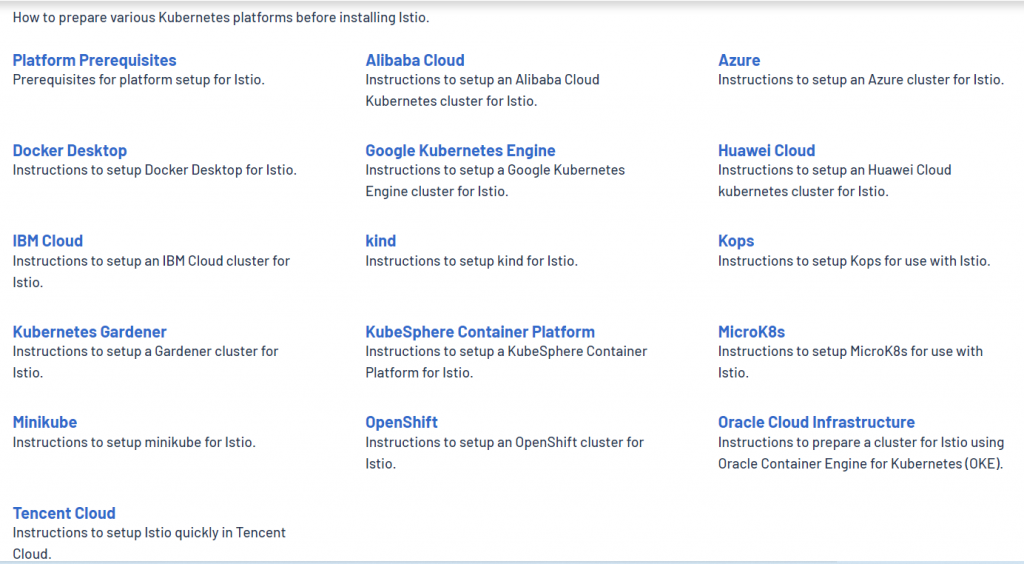The height and width of the screenshot is (564, 1024).
Task: Open the Platform Prerequisites link
Action: [x=94, y=60]
